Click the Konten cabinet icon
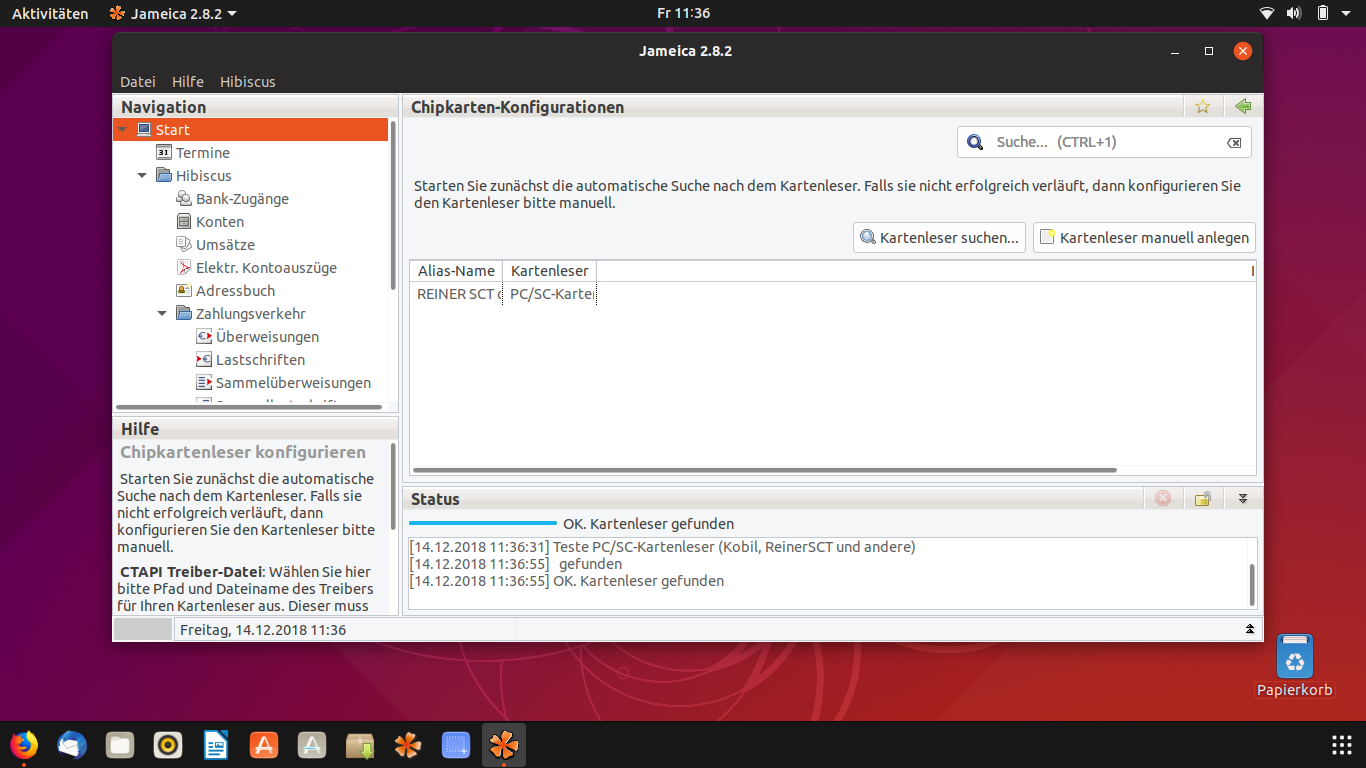1366x768 pixels. click(184, 222)
